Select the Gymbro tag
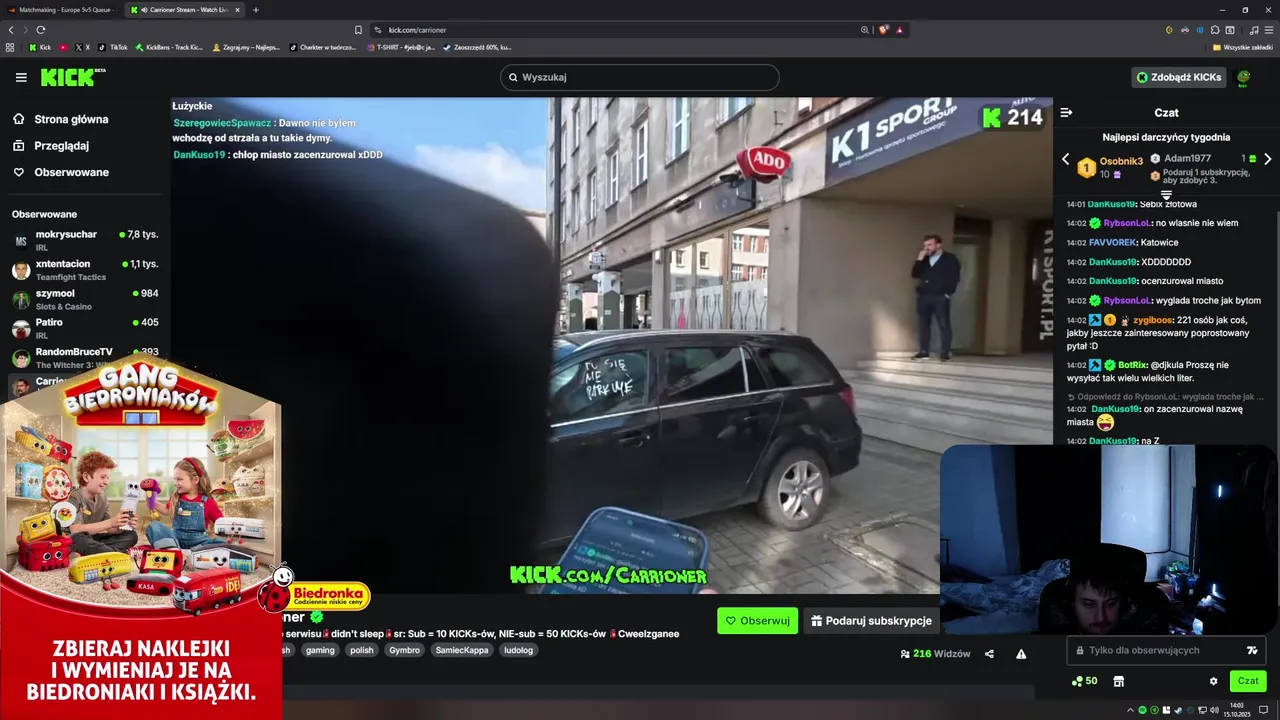The height and width of the screenshot is (720, 1280). (404, 650)
